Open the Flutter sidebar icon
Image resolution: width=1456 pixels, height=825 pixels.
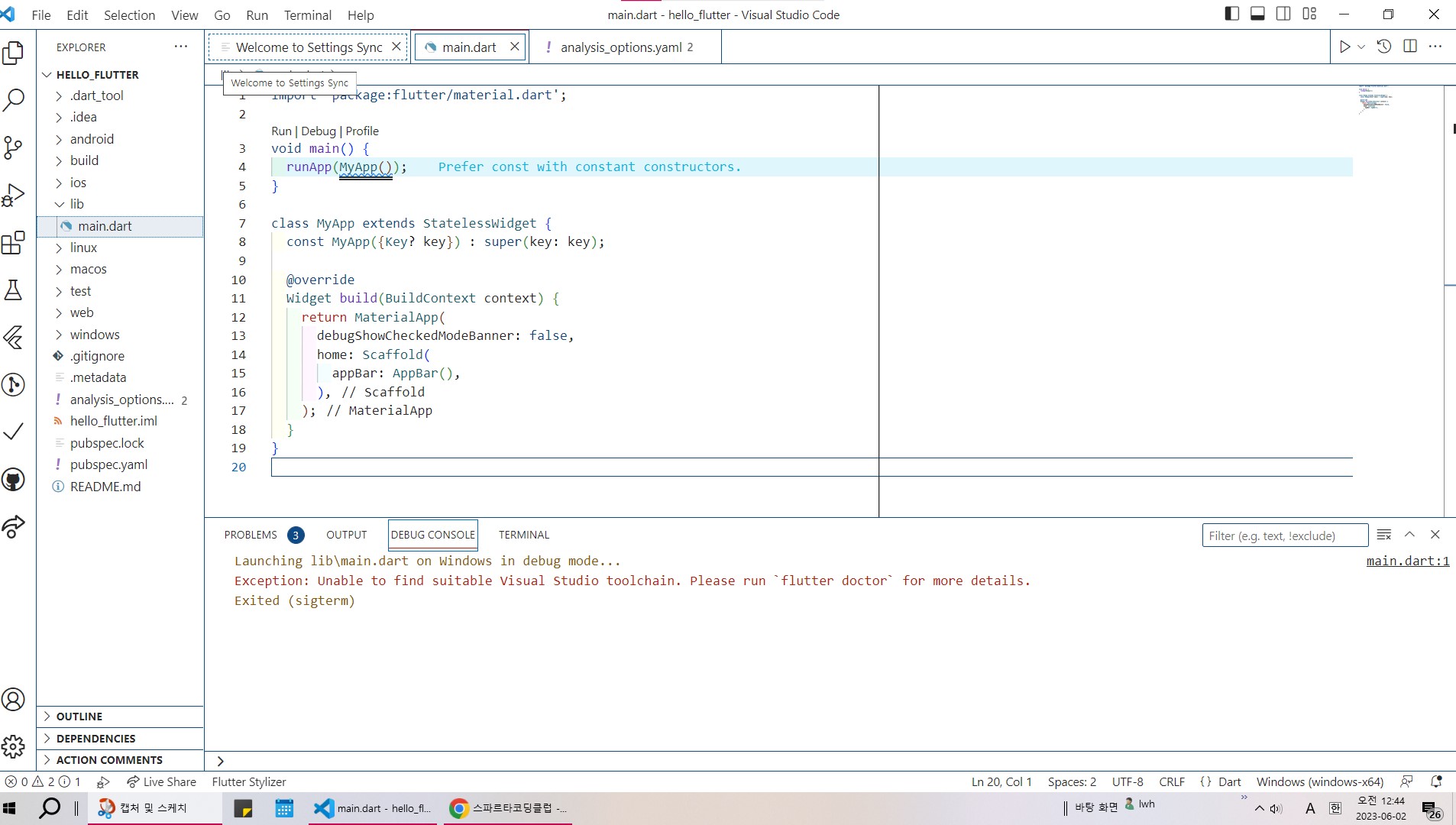pyautogui.click(x=14, y=338)
